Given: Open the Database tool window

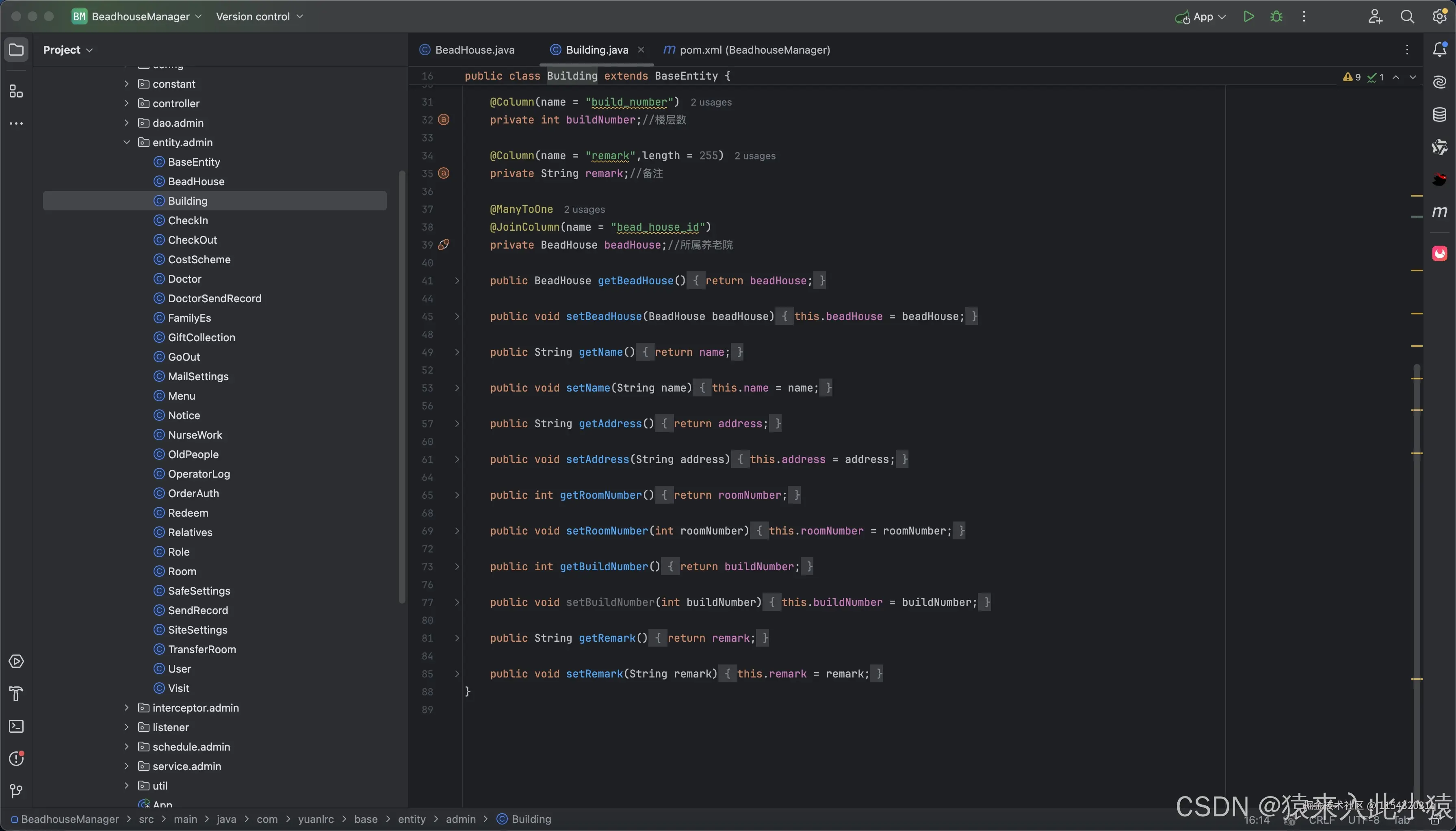Looking at the screenshot, I should pyautogui.click(x=1439, y=115).
